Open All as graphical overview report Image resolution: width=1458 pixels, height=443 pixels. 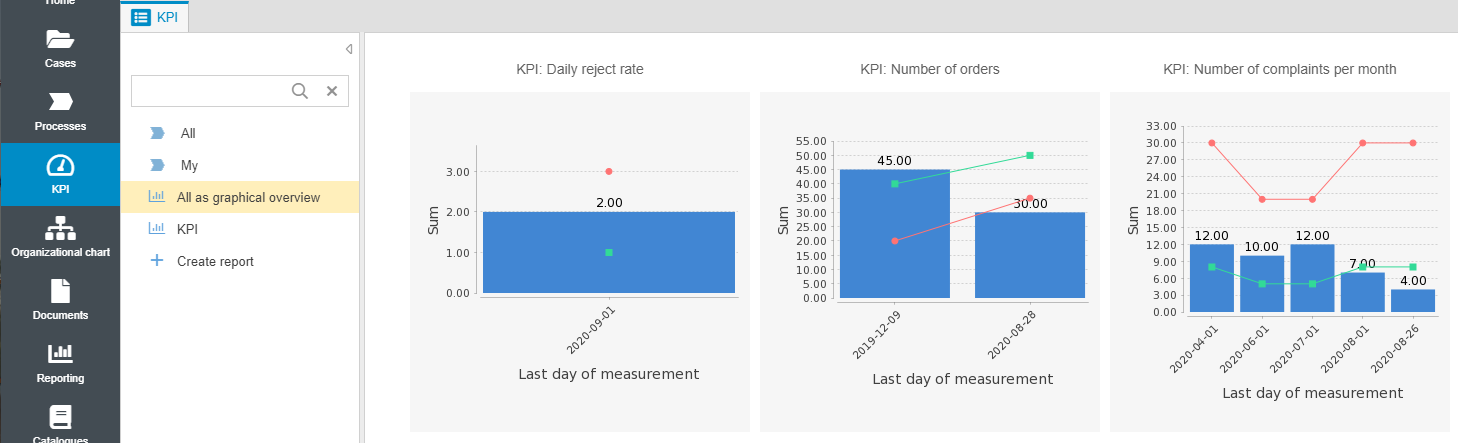click(248, 197)
